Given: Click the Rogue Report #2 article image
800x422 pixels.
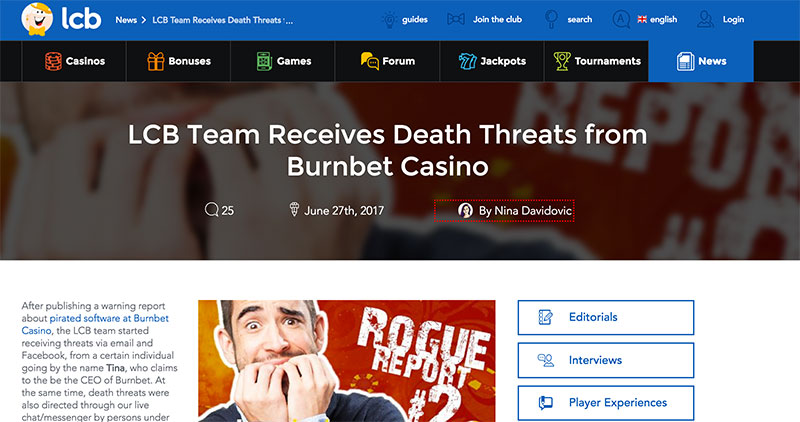Looking at the screenshot, I should point(347,361).
